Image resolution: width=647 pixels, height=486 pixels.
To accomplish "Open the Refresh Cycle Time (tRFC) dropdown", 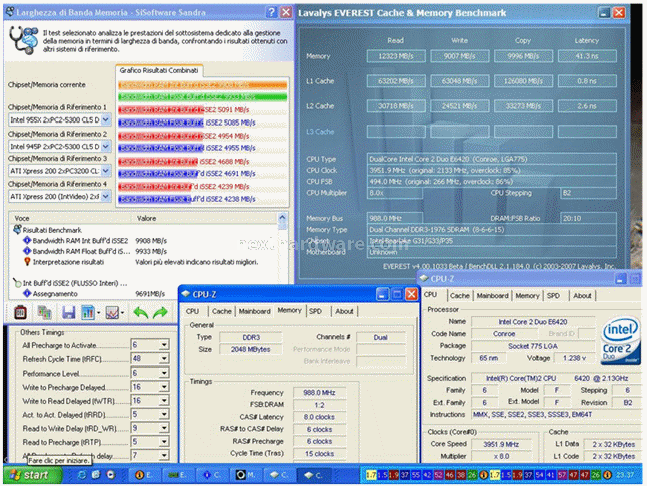I will (x=164, y=359).
